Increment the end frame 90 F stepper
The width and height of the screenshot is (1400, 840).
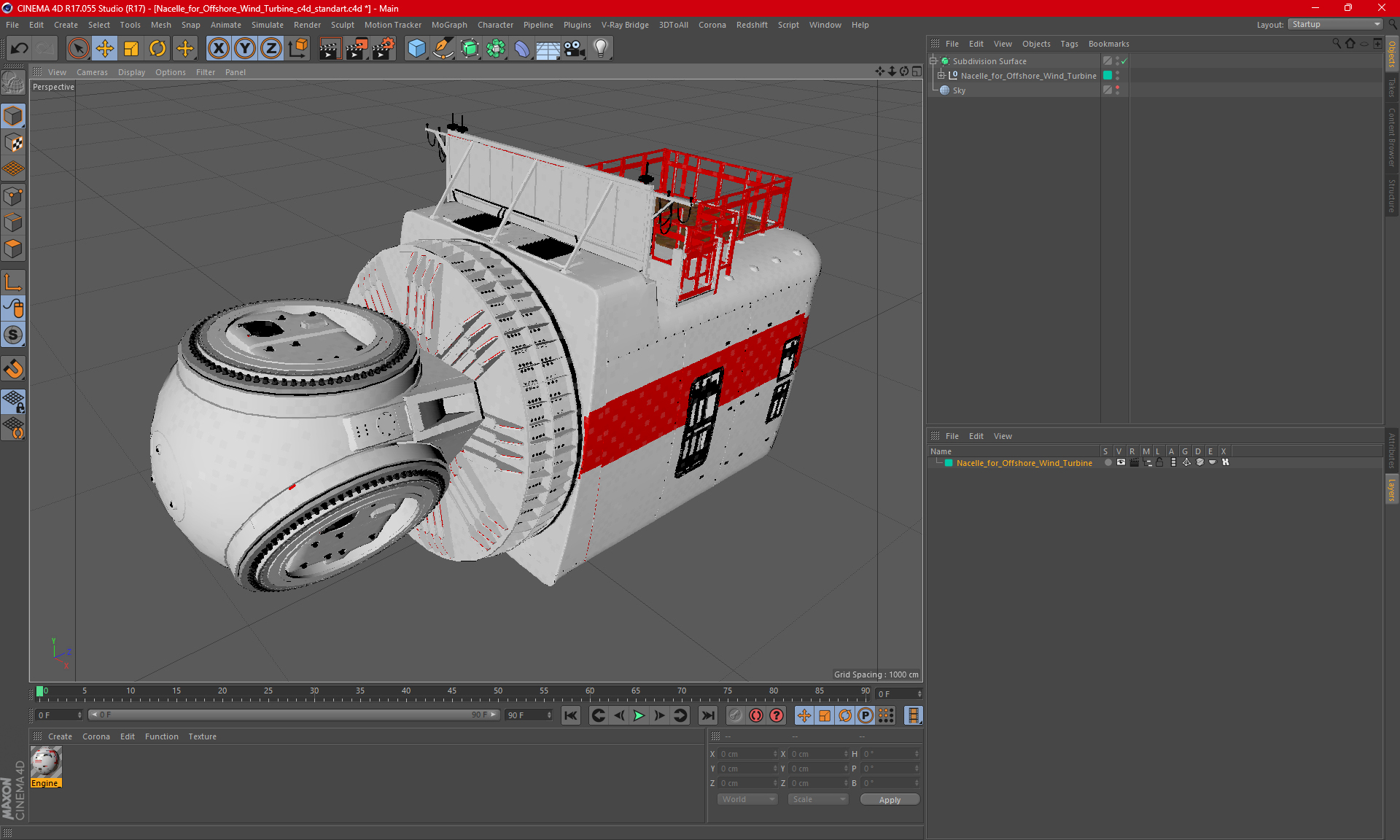549,712
